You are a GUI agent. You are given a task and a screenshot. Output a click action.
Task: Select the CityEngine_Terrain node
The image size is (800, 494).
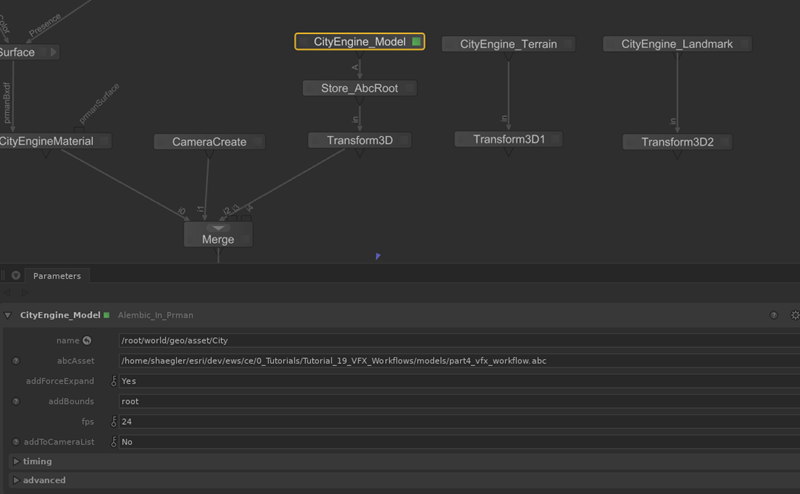click(507, 44)
